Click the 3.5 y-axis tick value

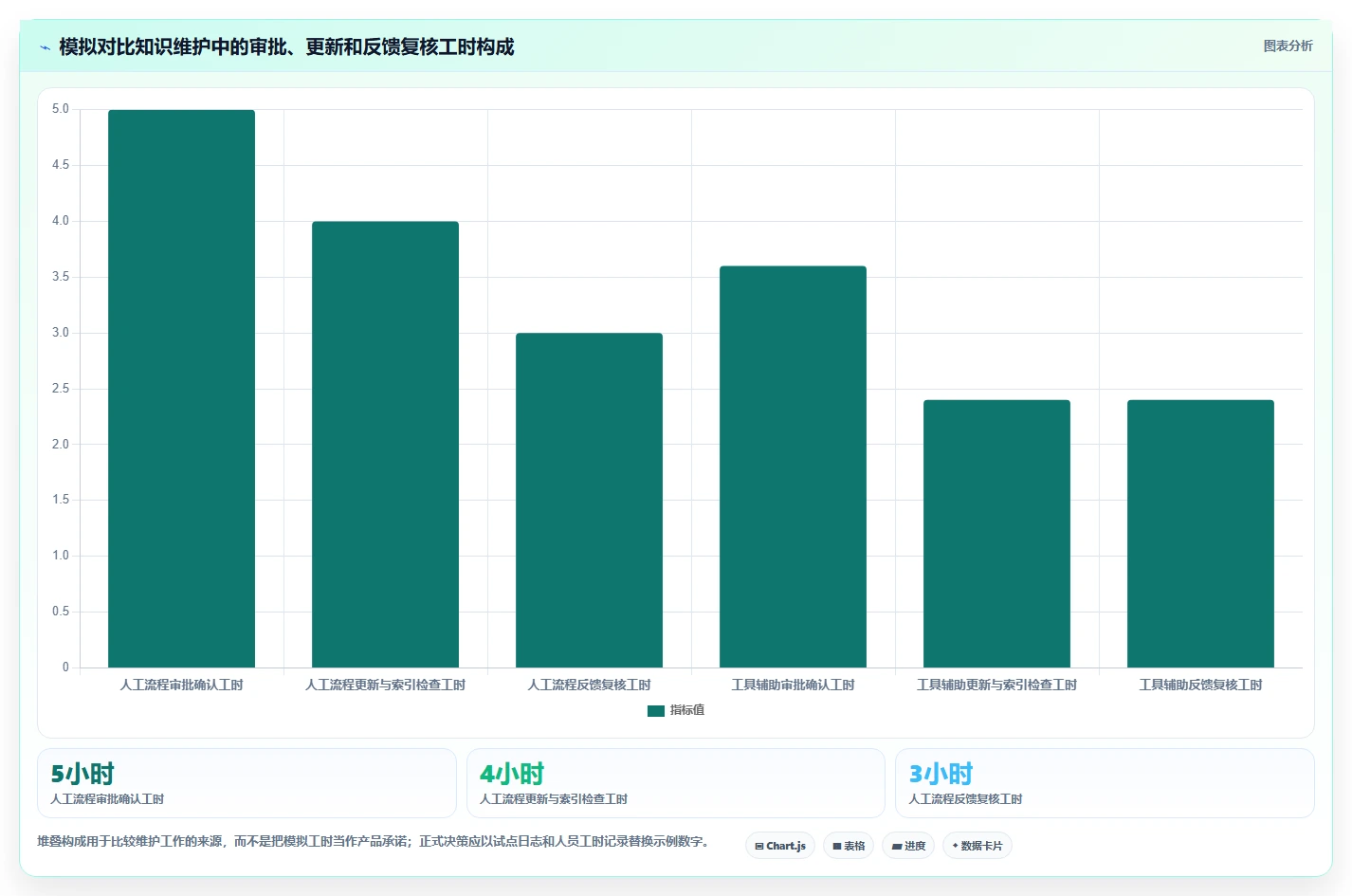(x=61, y=277)
